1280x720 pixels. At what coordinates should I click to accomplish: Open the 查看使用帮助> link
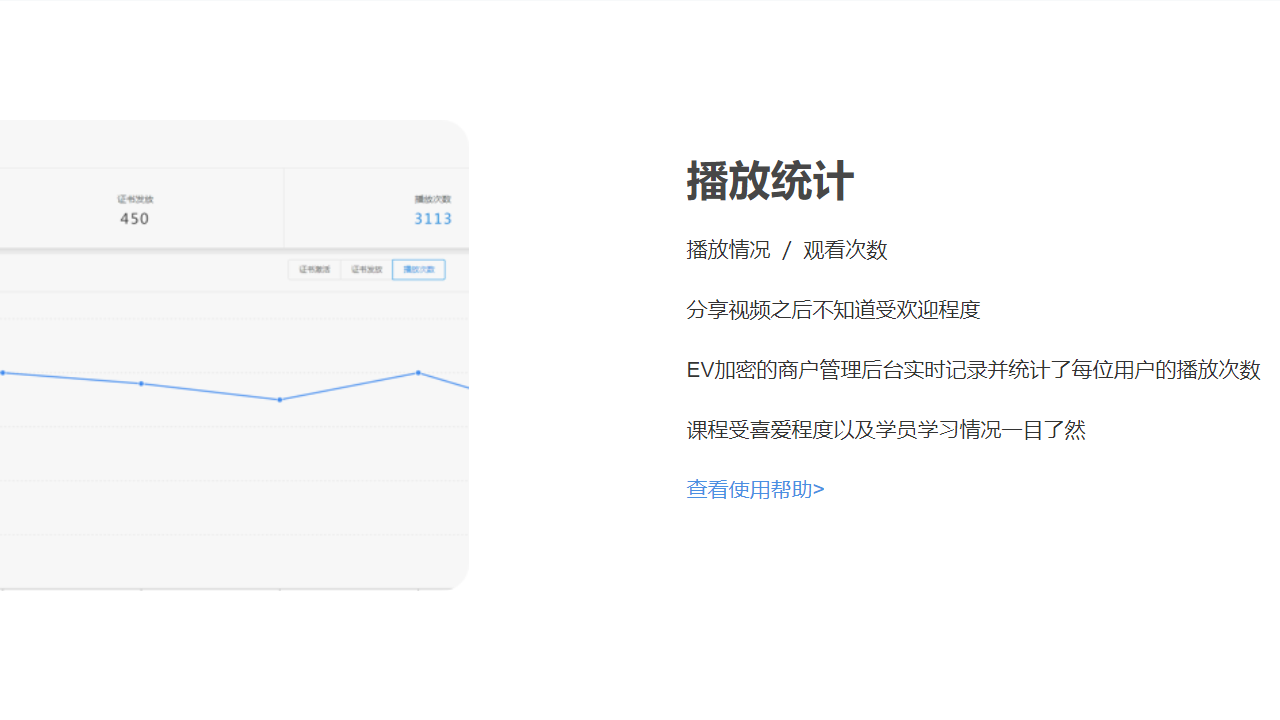point(755,489)
